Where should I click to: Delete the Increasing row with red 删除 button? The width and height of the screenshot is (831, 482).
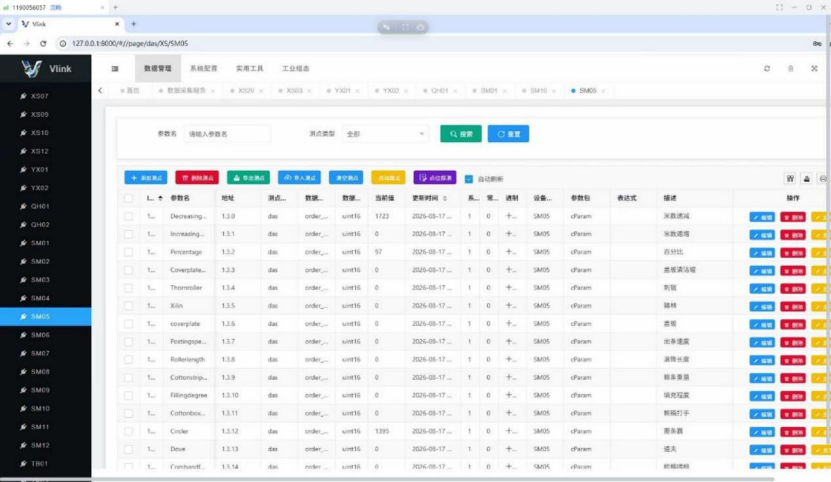(x=793, y=235)
